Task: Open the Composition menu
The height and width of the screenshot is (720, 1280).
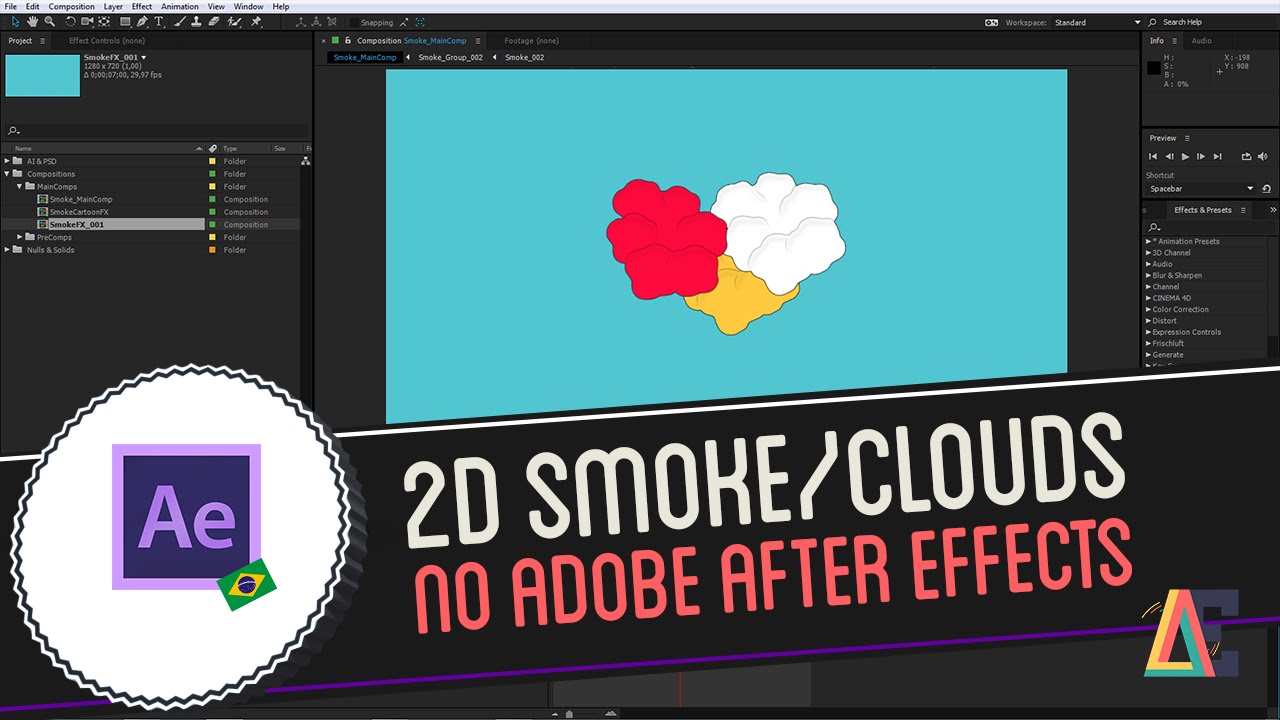Action: point(72,6)
